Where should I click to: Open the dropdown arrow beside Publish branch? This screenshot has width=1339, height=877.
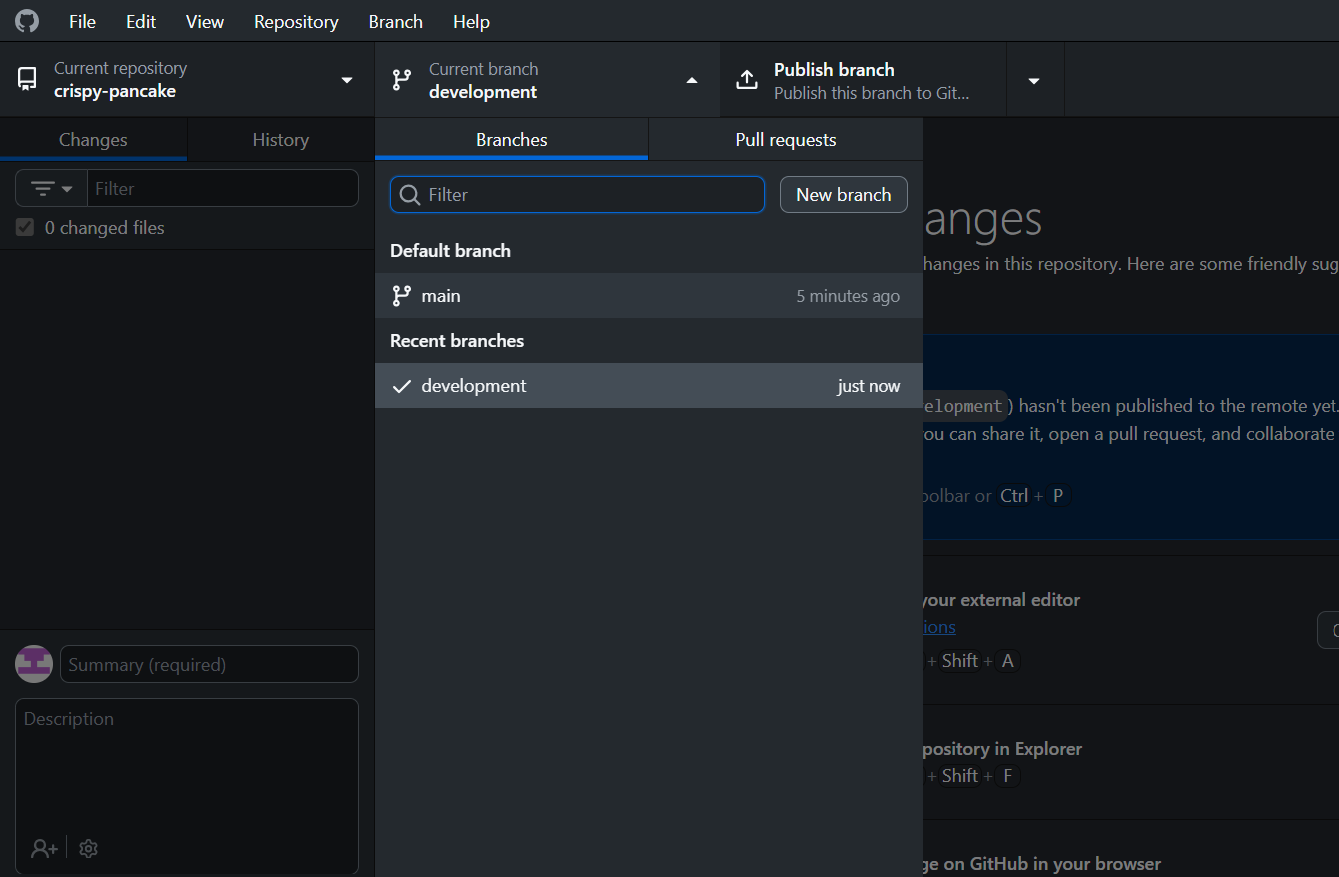[1035, 80]
